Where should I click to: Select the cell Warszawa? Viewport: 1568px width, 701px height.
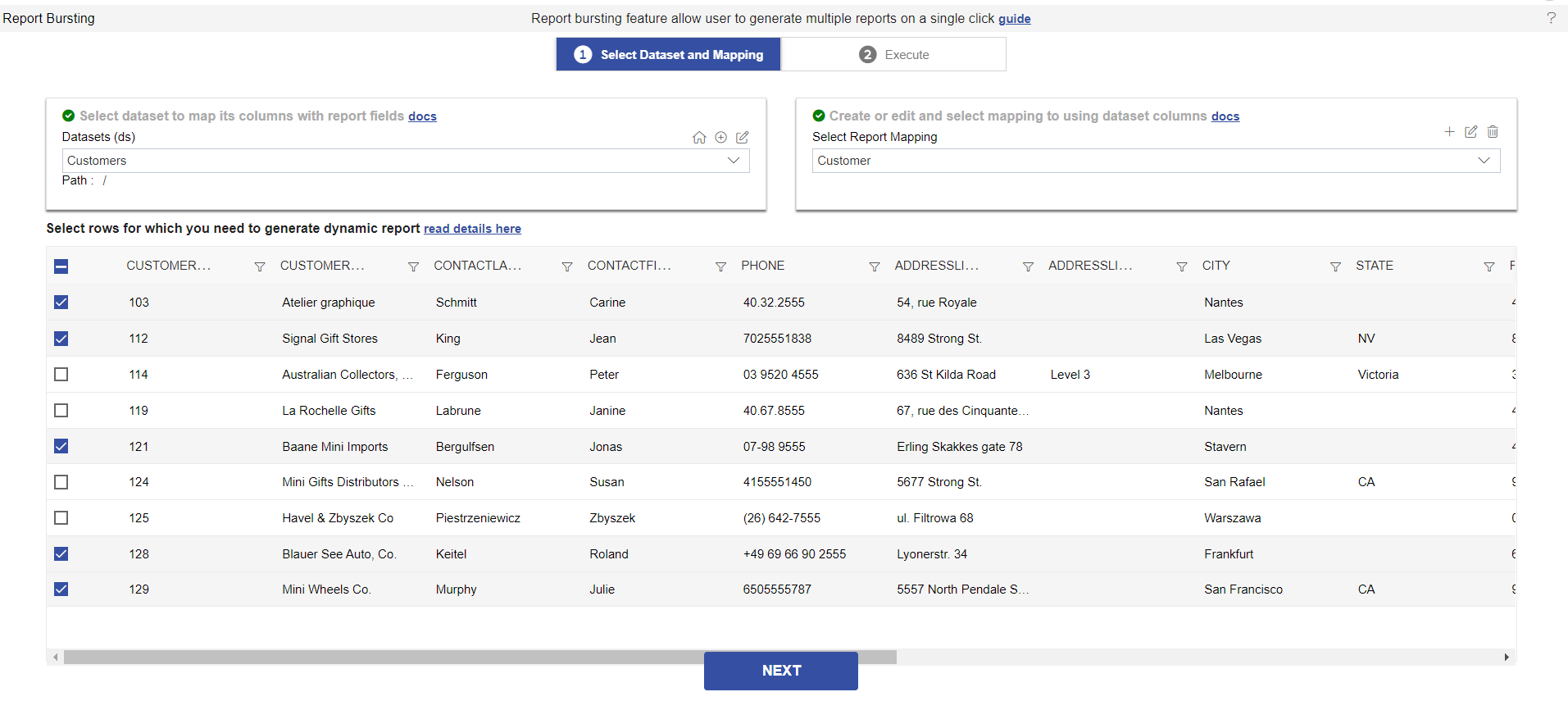[1233, 518]
